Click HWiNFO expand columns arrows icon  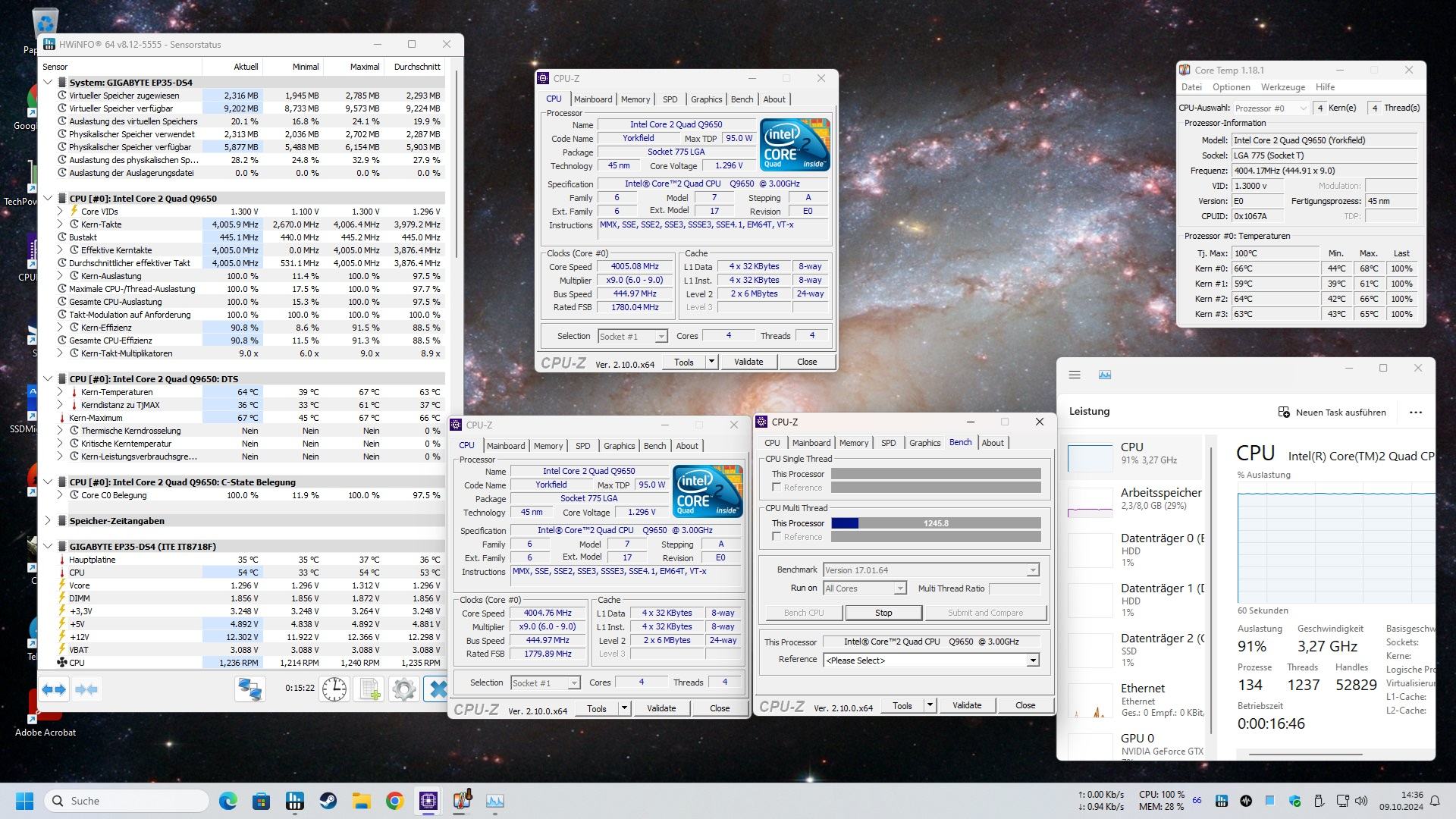54,689
